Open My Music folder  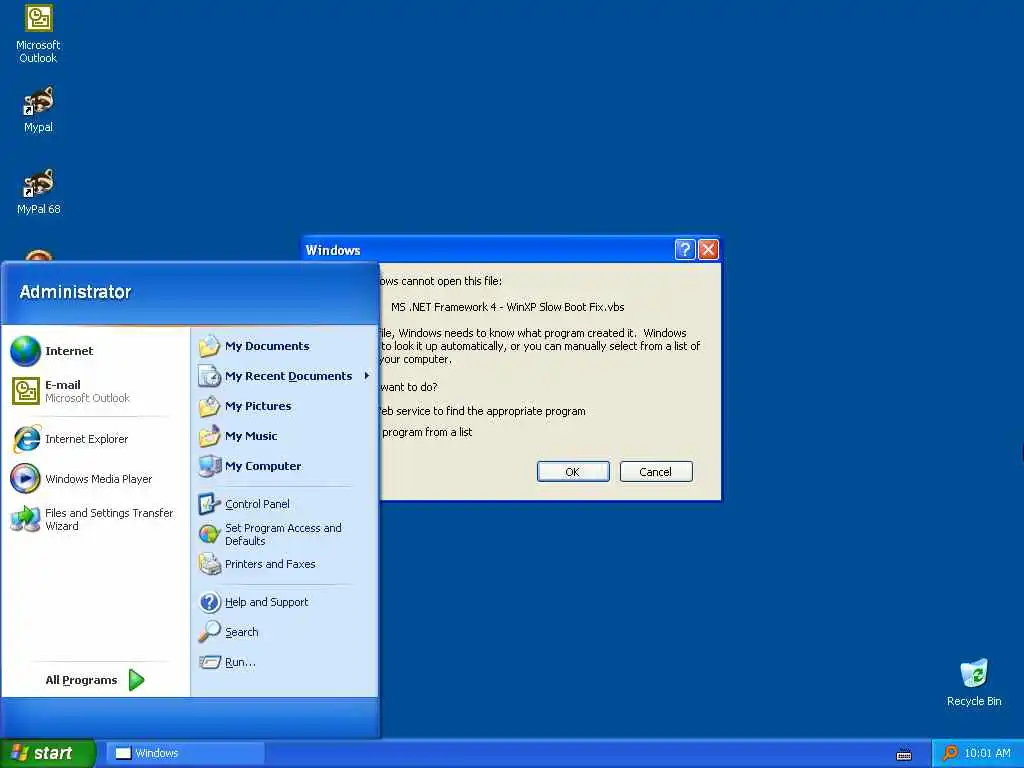pyautogui.click(x=284, y=436)
